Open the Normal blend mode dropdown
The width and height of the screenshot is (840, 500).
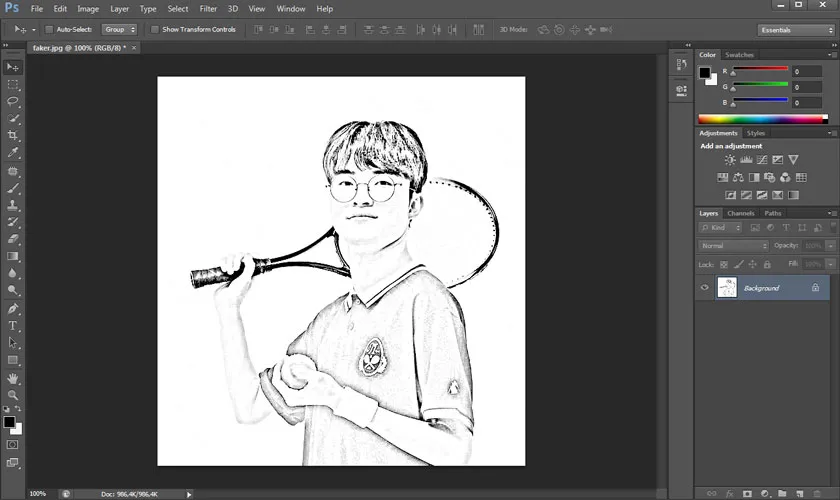tap(734, 245)
